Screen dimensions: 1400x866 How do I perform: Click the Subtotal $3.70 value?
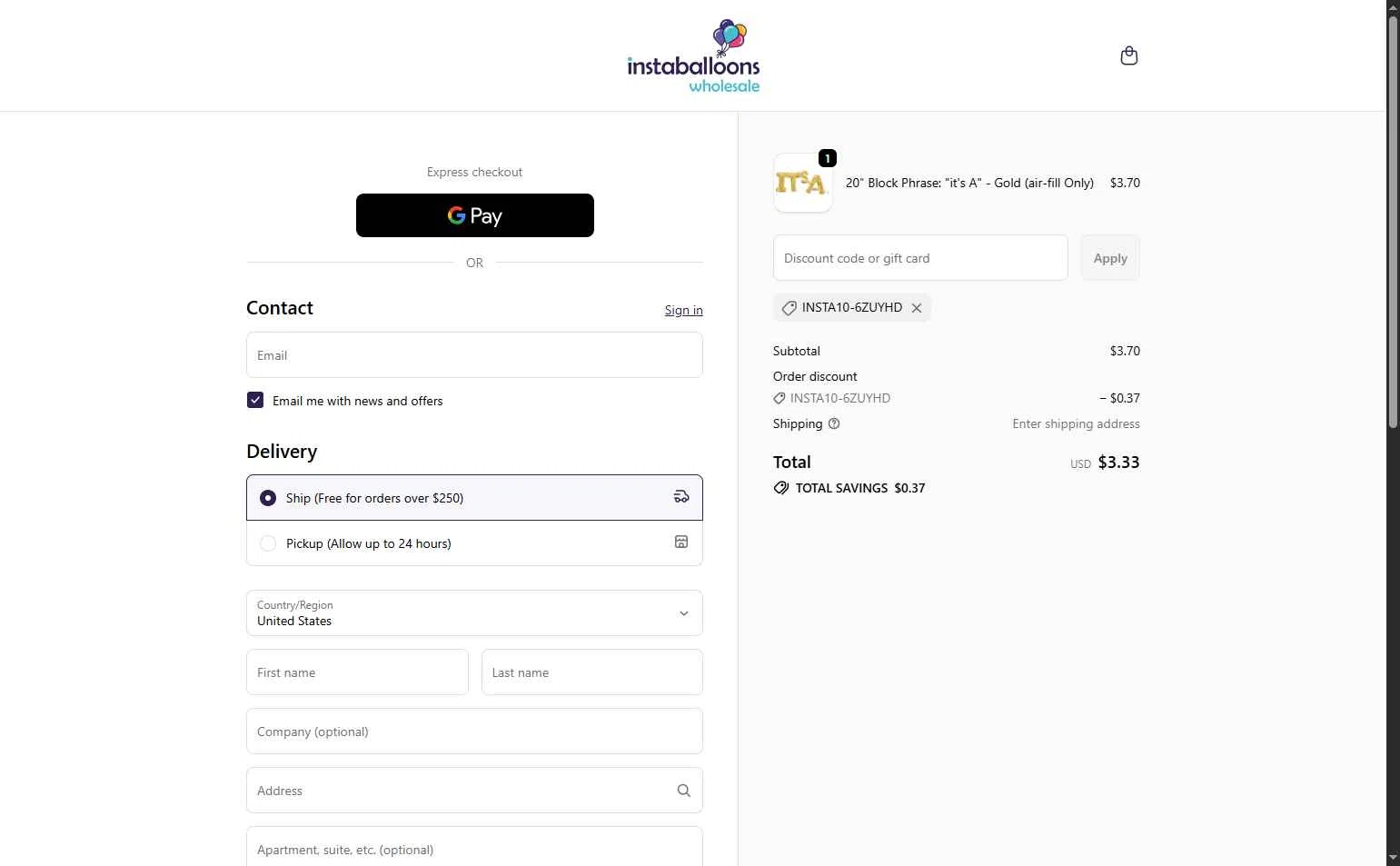1125,351
